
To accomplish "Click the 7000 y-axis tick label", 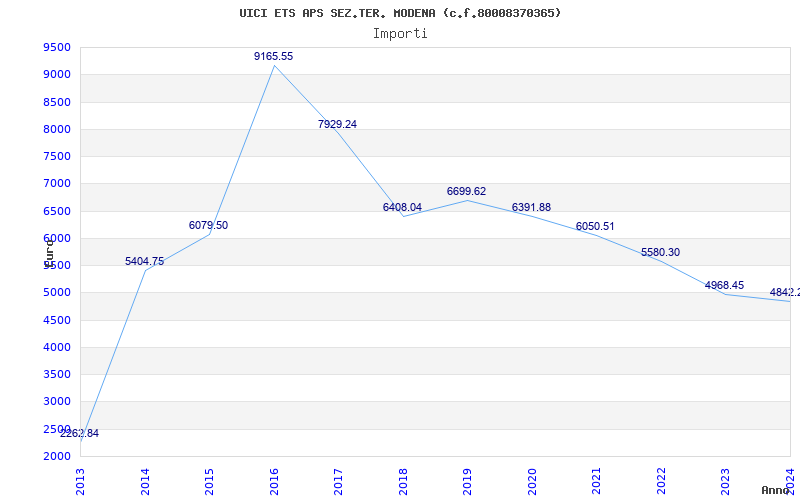I will point(57,183).
